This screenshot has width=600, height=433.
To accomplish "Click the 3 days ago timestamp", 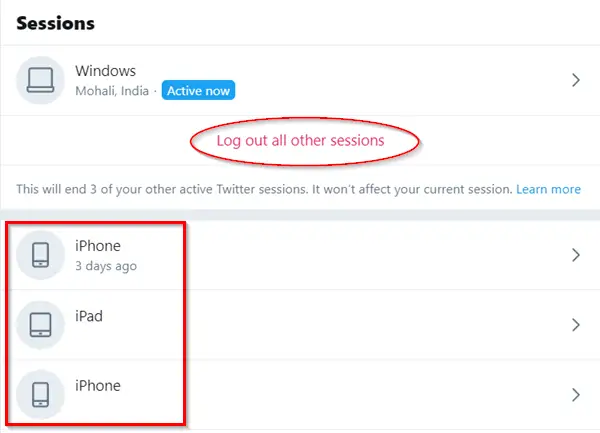I will coord(106,266).
